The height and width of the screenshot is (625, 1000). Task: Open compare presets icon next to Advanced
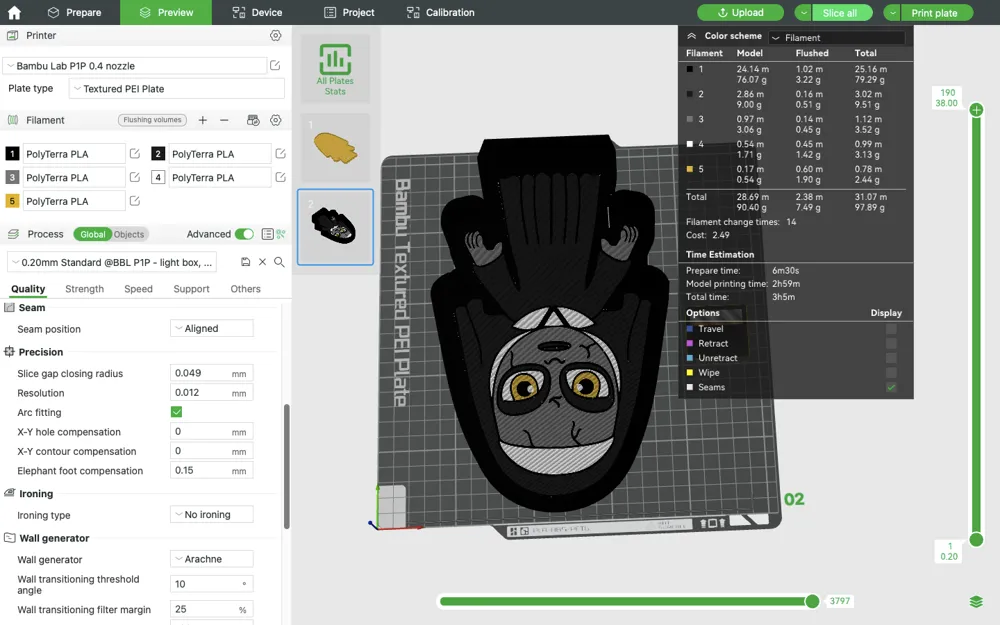[x=281, y=234]
